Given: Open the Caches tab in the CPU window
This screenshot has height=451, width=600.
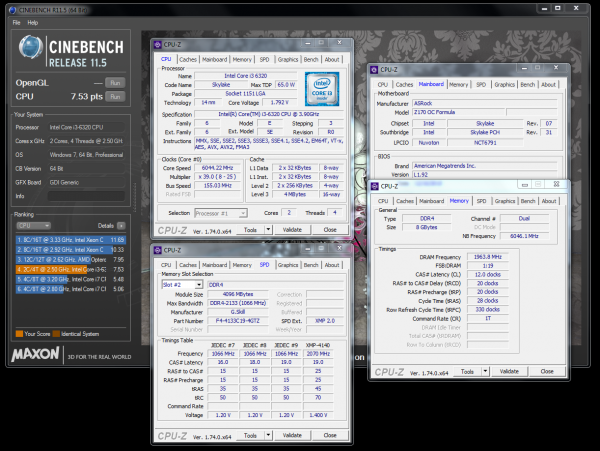Looking at the screenshot, I should coord(188,60).
